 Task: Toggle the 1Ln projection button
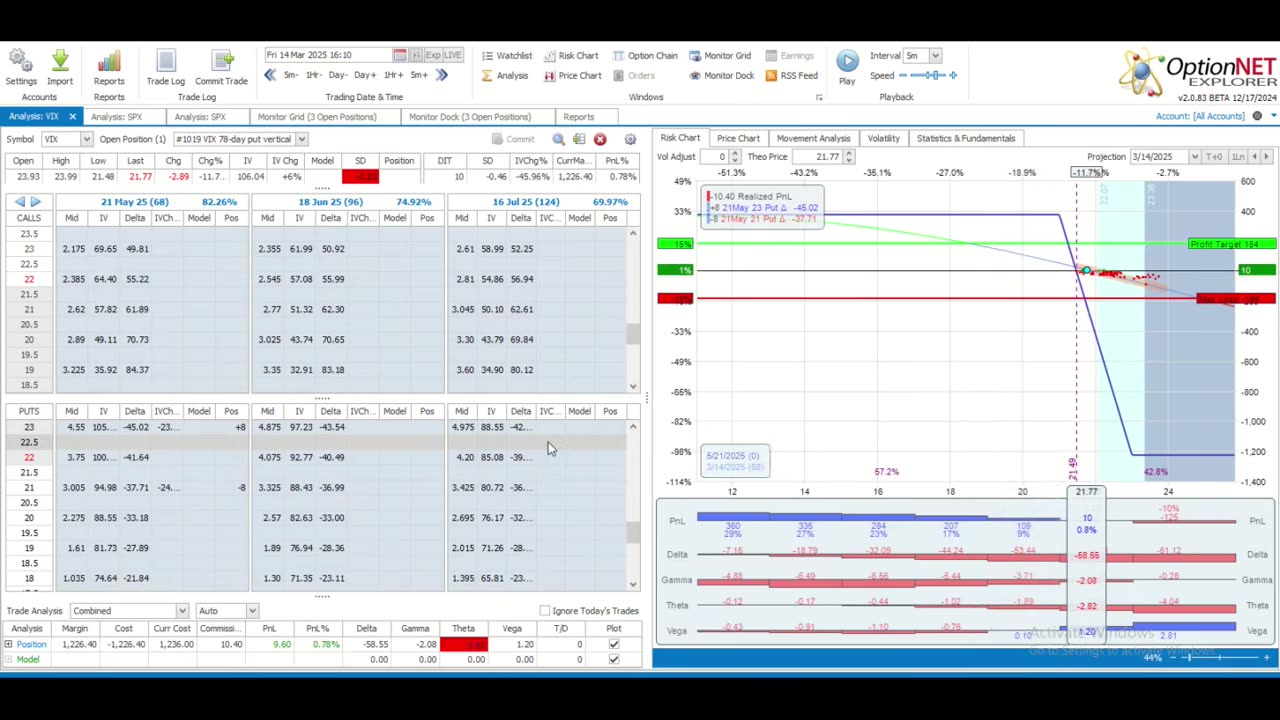point(1238,157)
